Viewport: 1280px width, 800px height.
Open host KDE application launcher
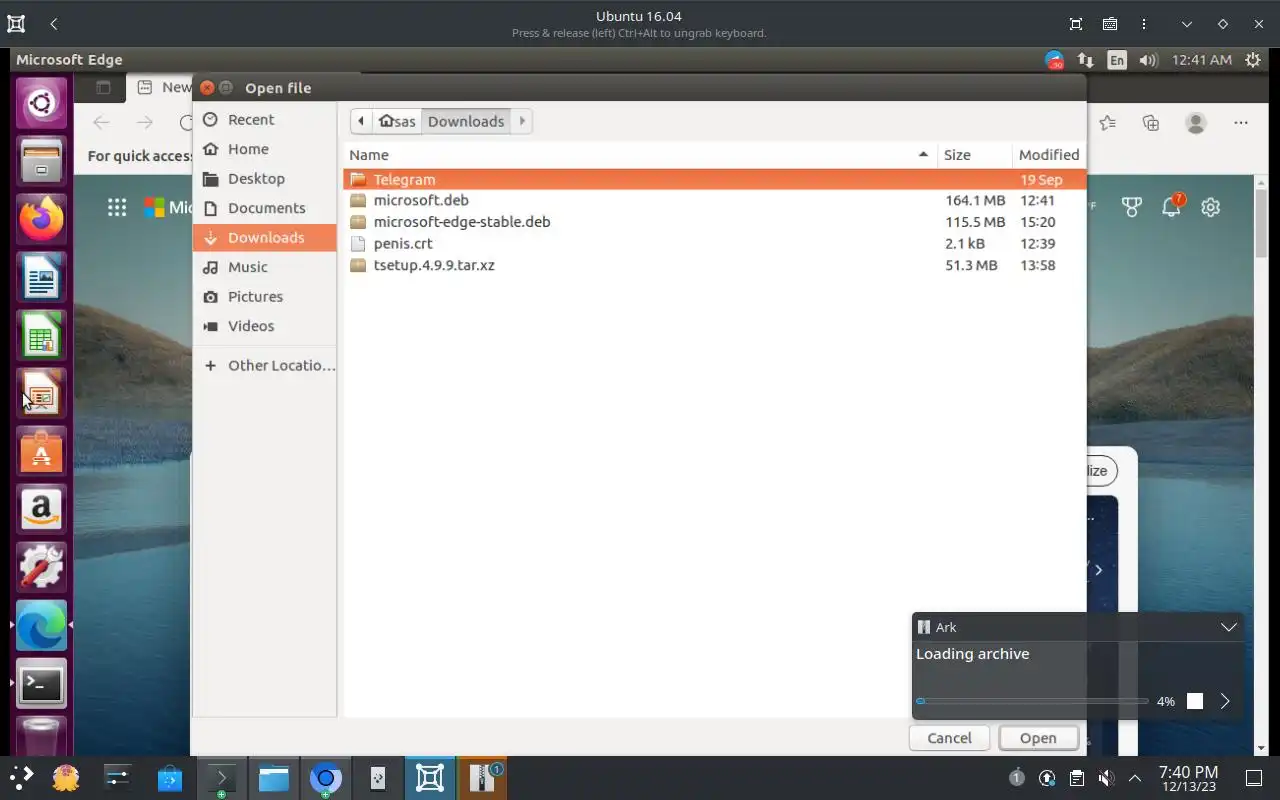pos(21,778)
